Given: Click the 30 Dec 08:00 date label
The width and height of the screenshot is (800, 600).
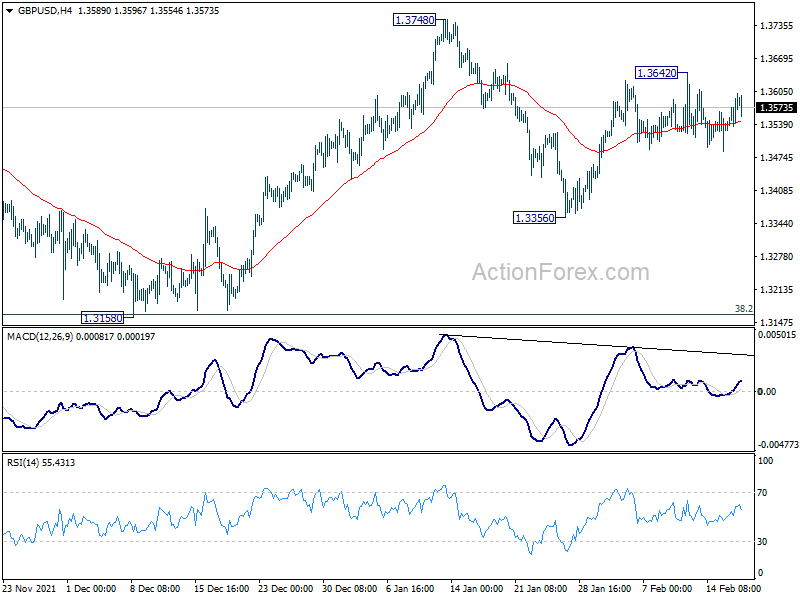Looking at the screenshot, I should [349, 588].
